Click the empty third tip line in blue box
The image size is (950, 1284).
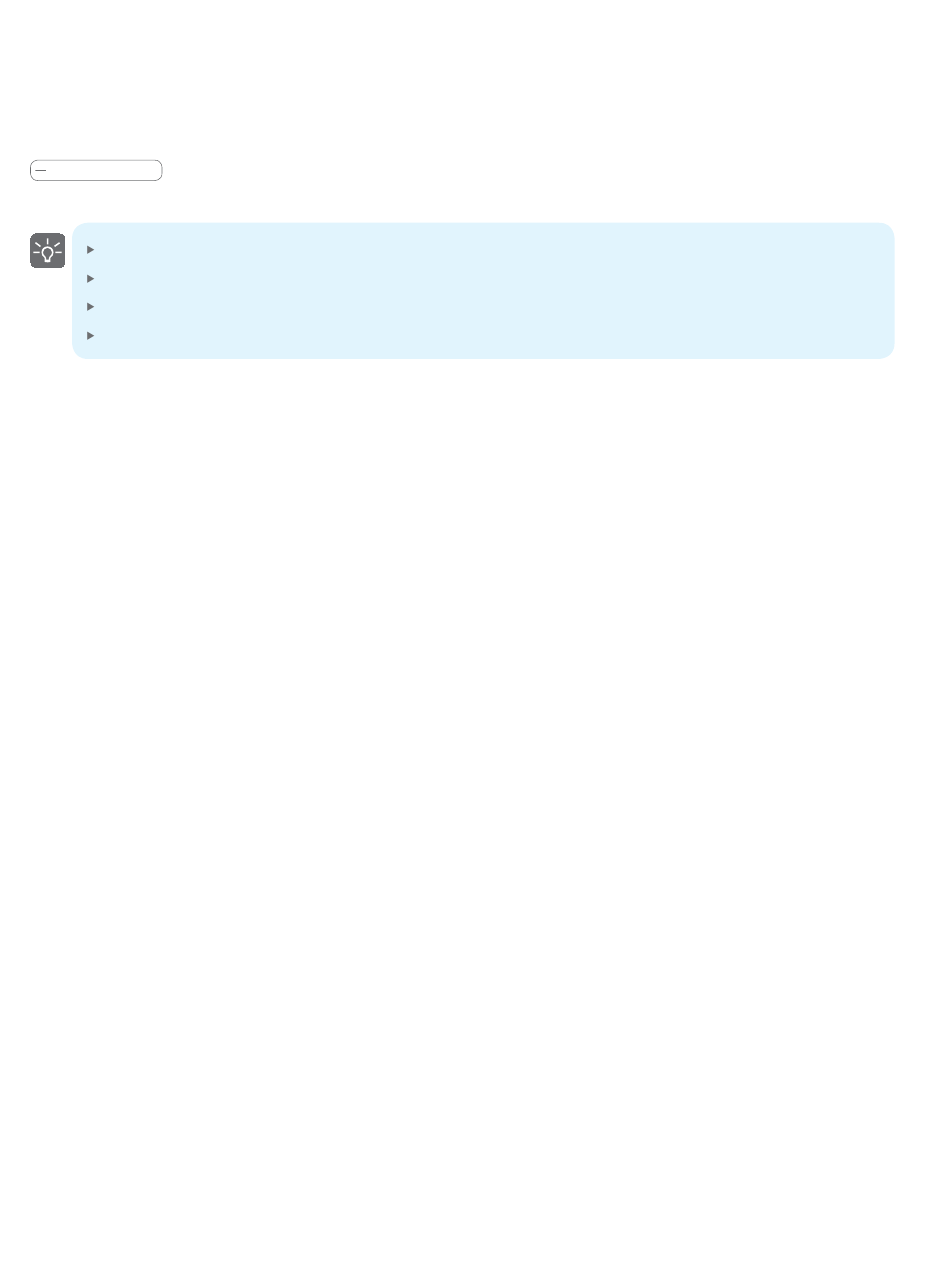pyautogui.click(x=490, y=306)
